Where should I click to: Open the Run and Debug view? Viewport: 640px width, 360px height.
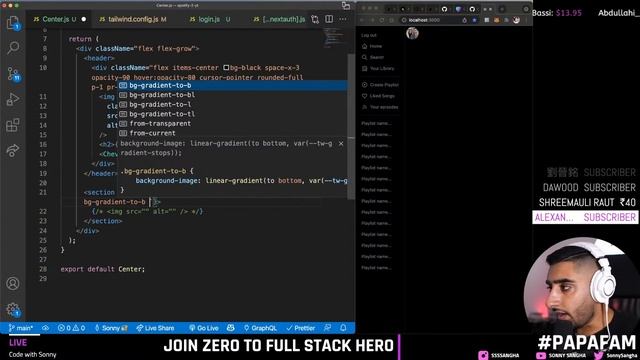pyautogui.click(x=13, y=99)
